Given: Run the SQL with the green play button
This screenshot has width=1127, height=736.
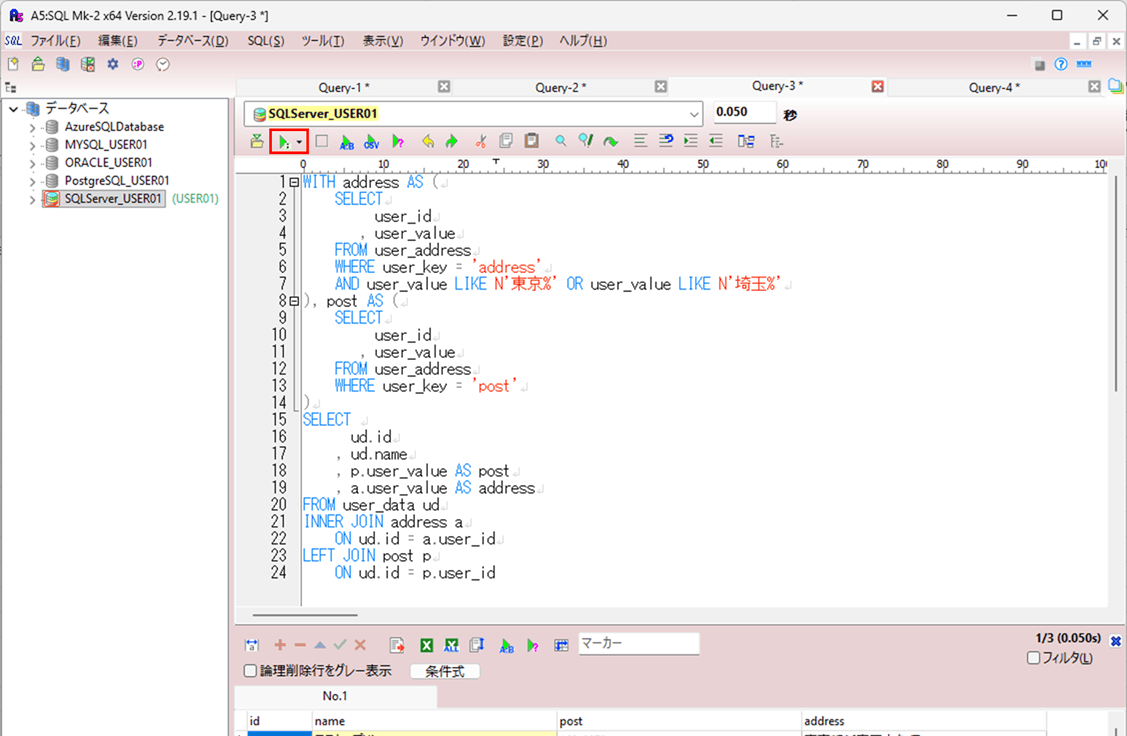Looking at the screenshot, I should point(284,142).
